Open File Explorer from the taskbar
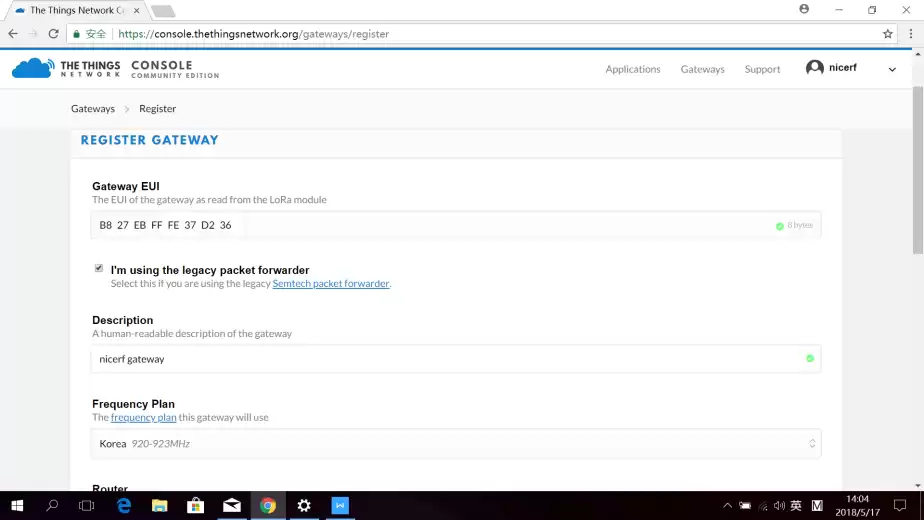This screenshot has height=520, width=924. click(159, 506)
